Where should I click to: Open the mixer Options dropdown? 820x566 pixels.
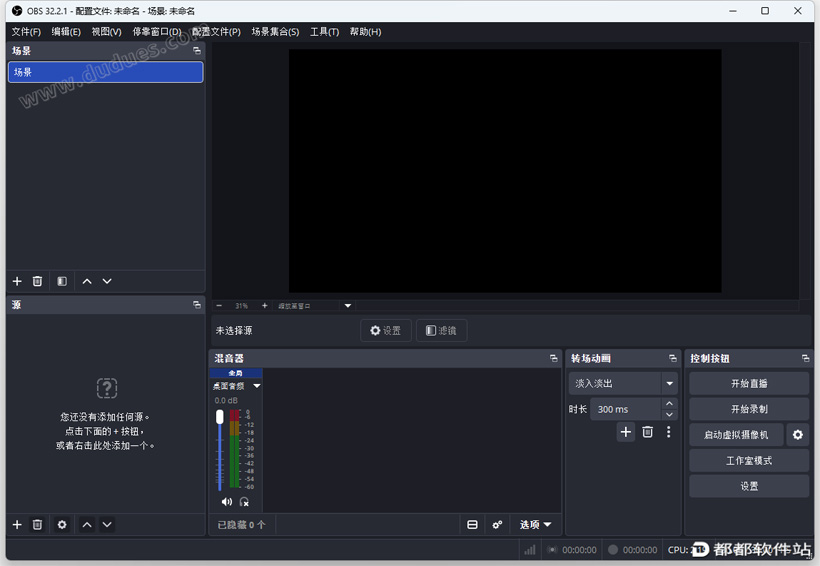(536, 525)
